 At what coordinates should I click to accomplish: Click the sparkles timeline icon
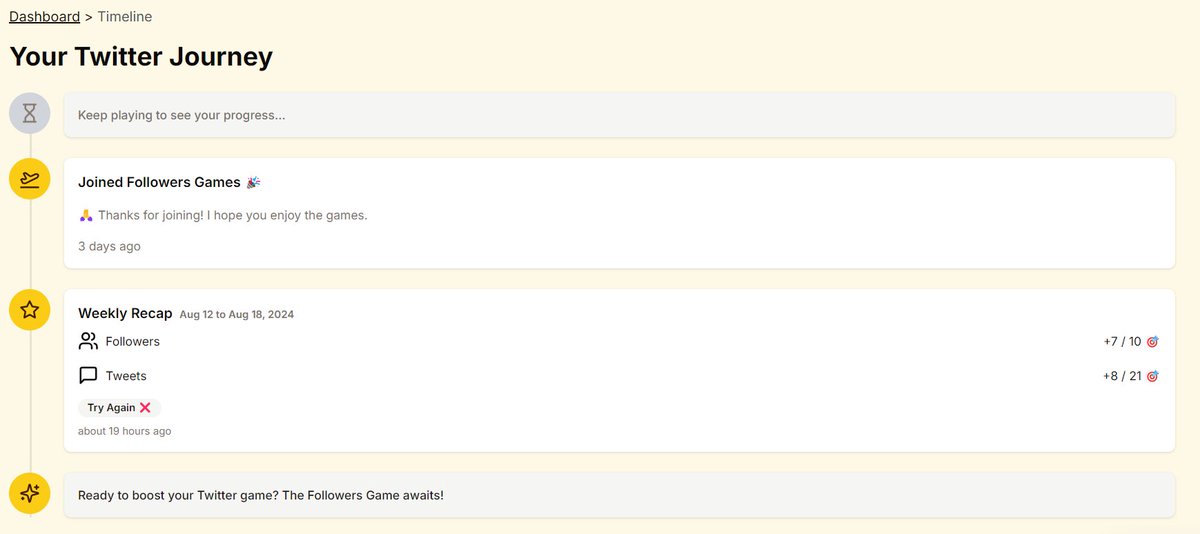(30, 493)
